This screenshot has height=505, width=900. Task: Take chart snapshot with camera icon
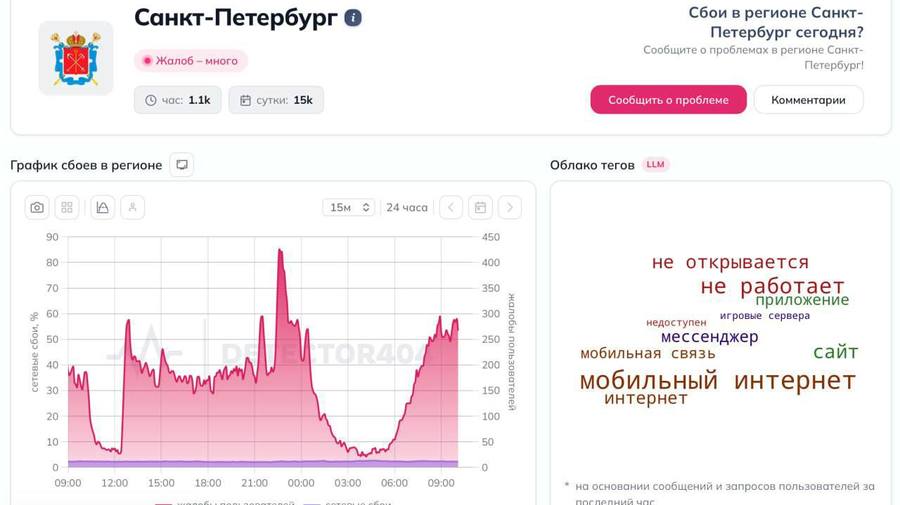click(x=37, y=207)
